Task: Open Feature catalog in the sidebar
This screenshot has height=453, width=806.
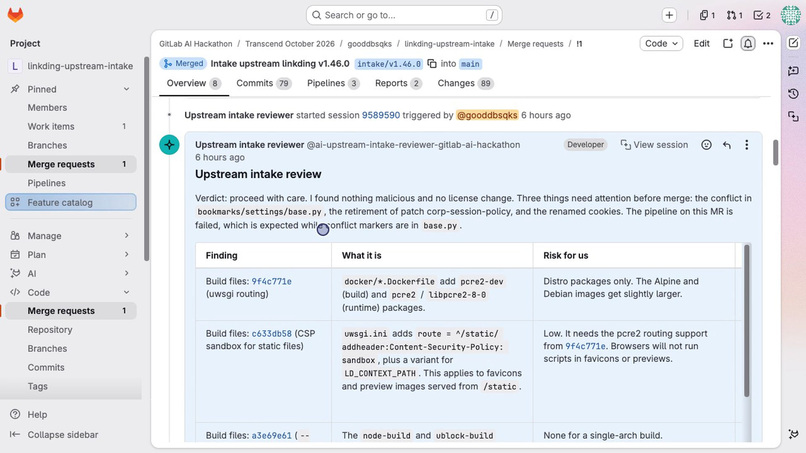Action: (71, 202)
